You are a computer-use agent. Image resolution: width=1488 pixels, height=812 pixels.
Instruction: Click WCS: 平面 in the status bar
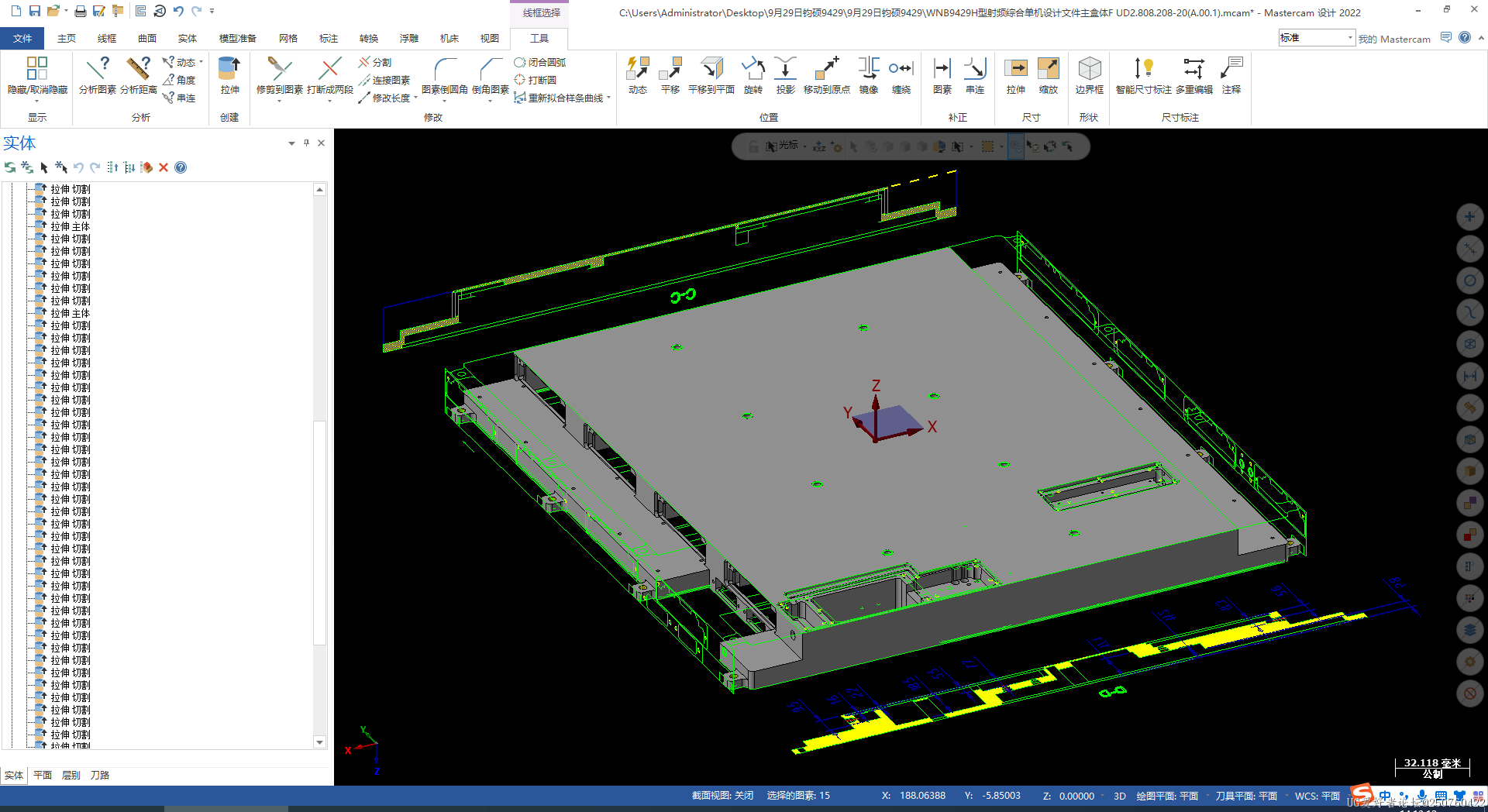[1317, 796]
